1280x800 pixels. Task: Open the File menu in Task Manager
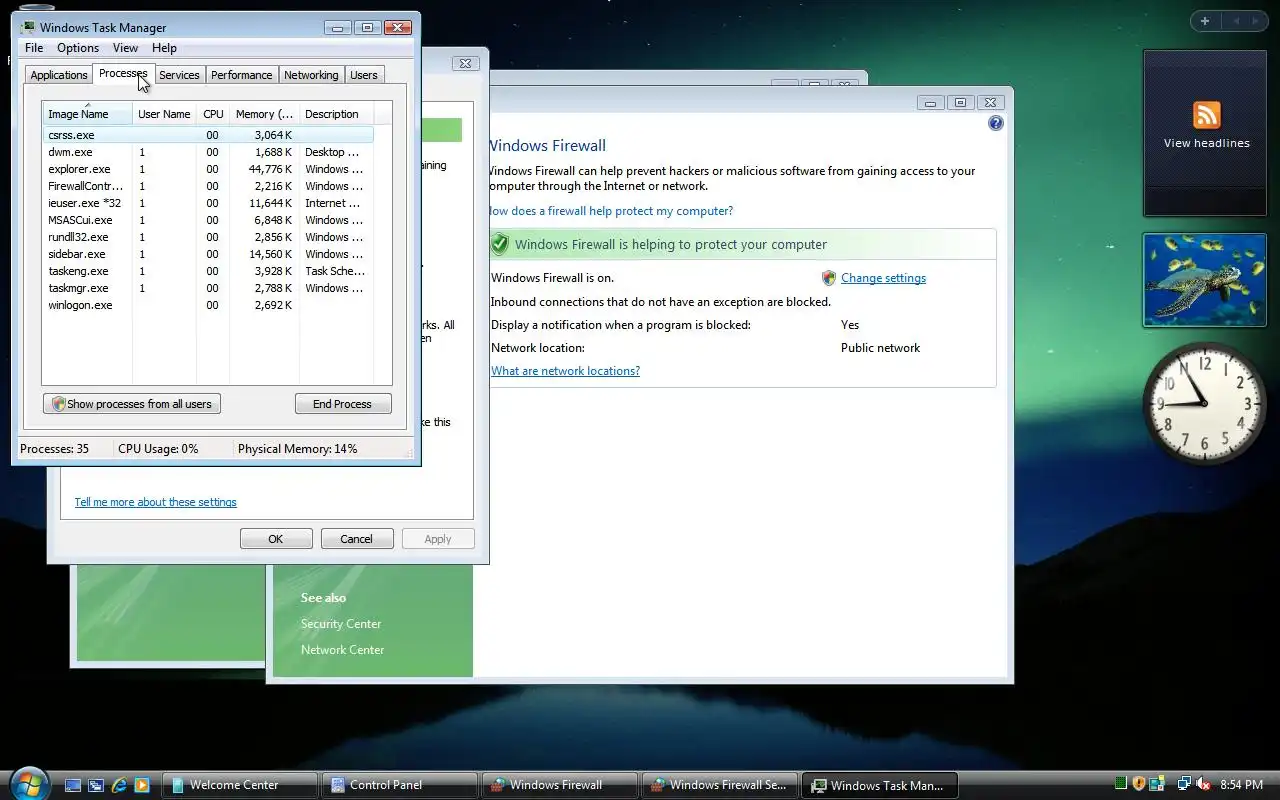coord(34,48)
